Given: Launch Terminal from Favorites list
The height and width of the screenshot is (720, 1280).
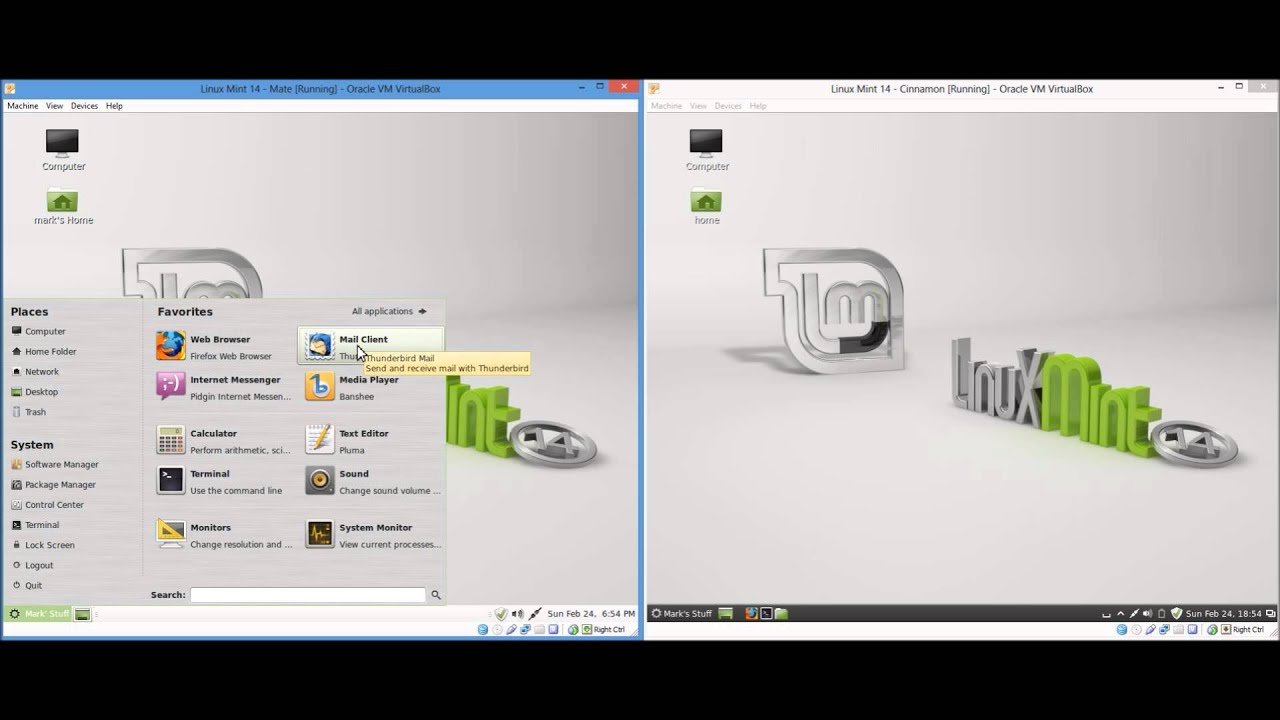Looking at the screenshot, I should point(210,481).
